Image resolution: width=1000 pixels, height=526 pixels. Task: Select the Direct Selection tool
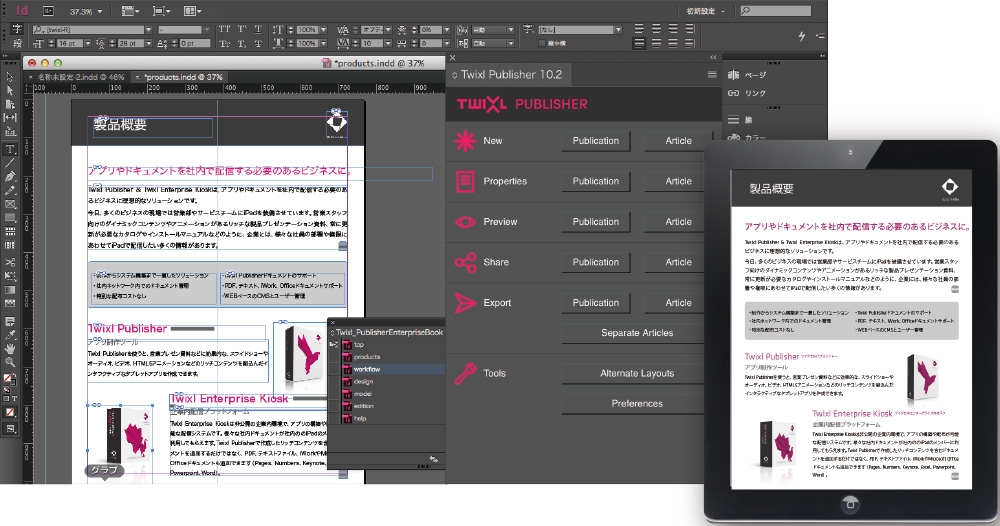[10, 91]
